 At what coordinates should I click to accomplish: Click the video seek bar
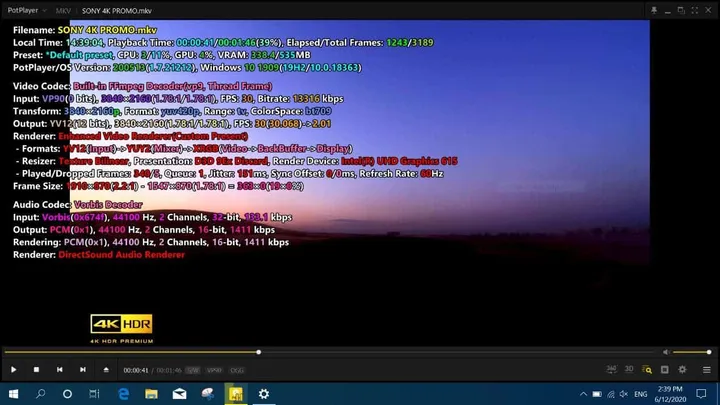pos(330,352)
